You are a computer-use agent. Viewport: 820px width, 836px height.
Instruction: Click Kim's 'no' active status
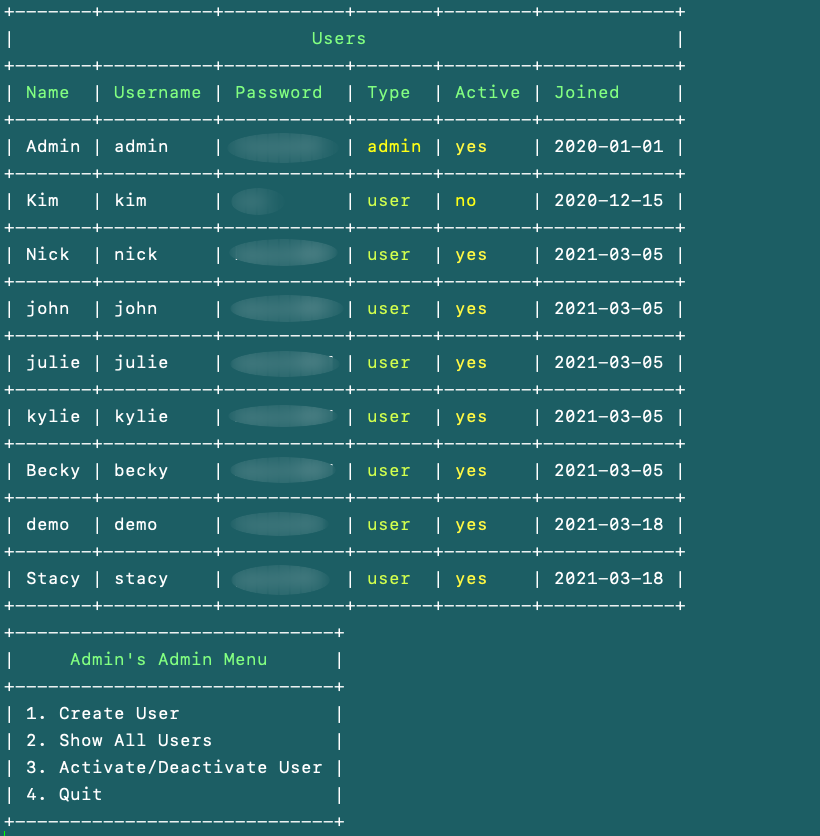466,201
